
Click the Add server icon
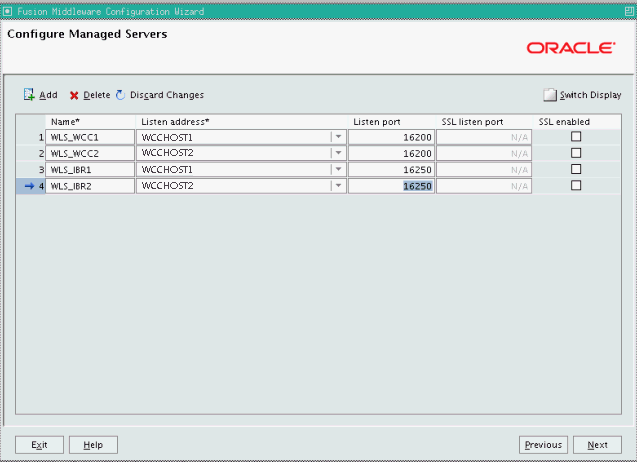pos(29,95)
